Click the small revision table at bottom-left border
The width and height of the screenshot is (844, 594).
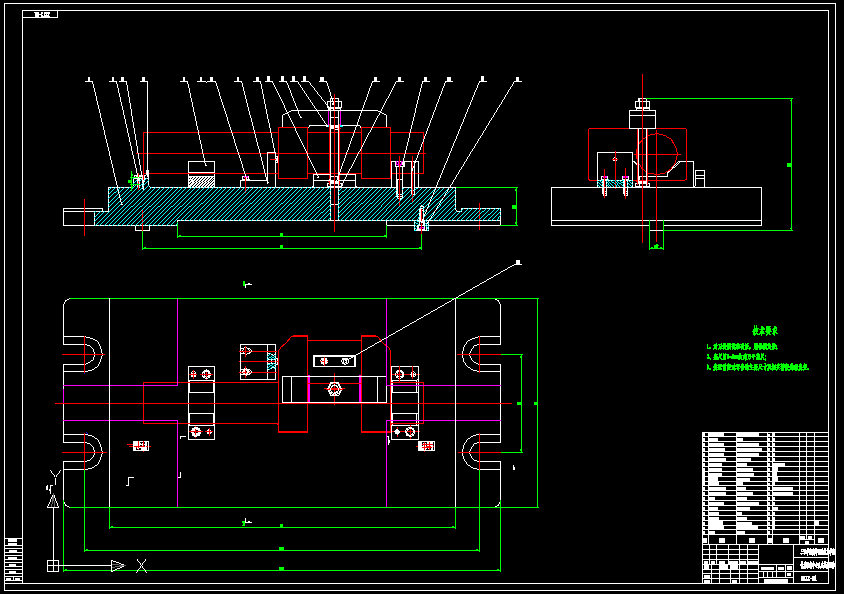click(x=13, y=559)
